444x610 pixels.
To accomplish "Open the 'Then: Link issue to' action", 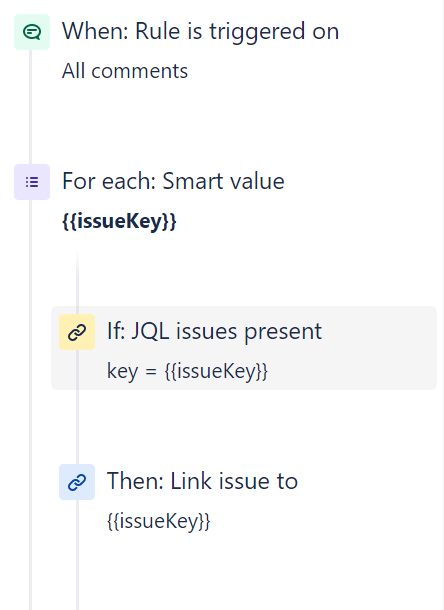I will coord(202,481).
